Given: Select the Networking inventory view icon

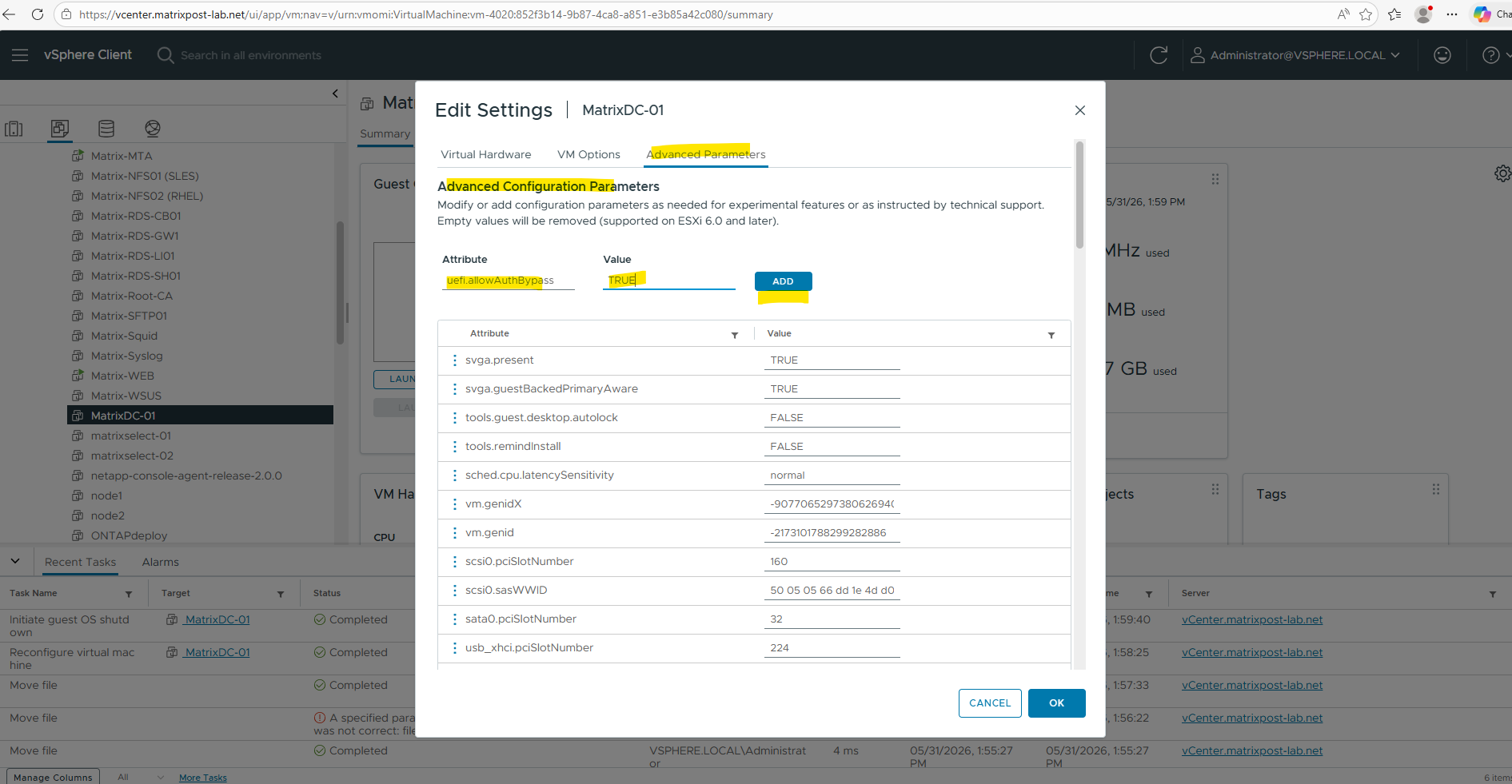Looking at the screenshot, I should click(153, 129).
